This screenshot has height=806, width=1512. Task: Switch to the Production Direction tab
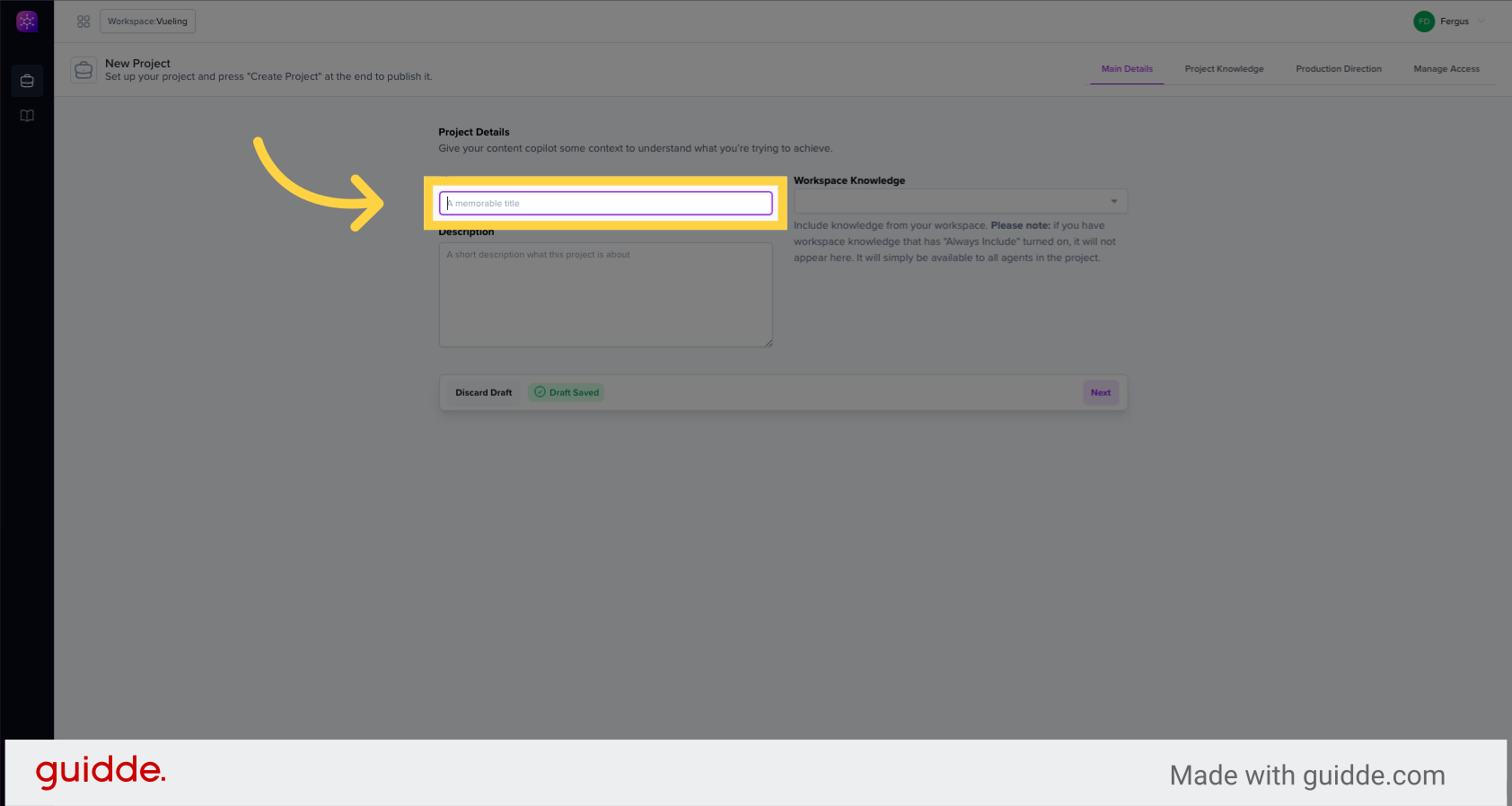point(1339,69)
